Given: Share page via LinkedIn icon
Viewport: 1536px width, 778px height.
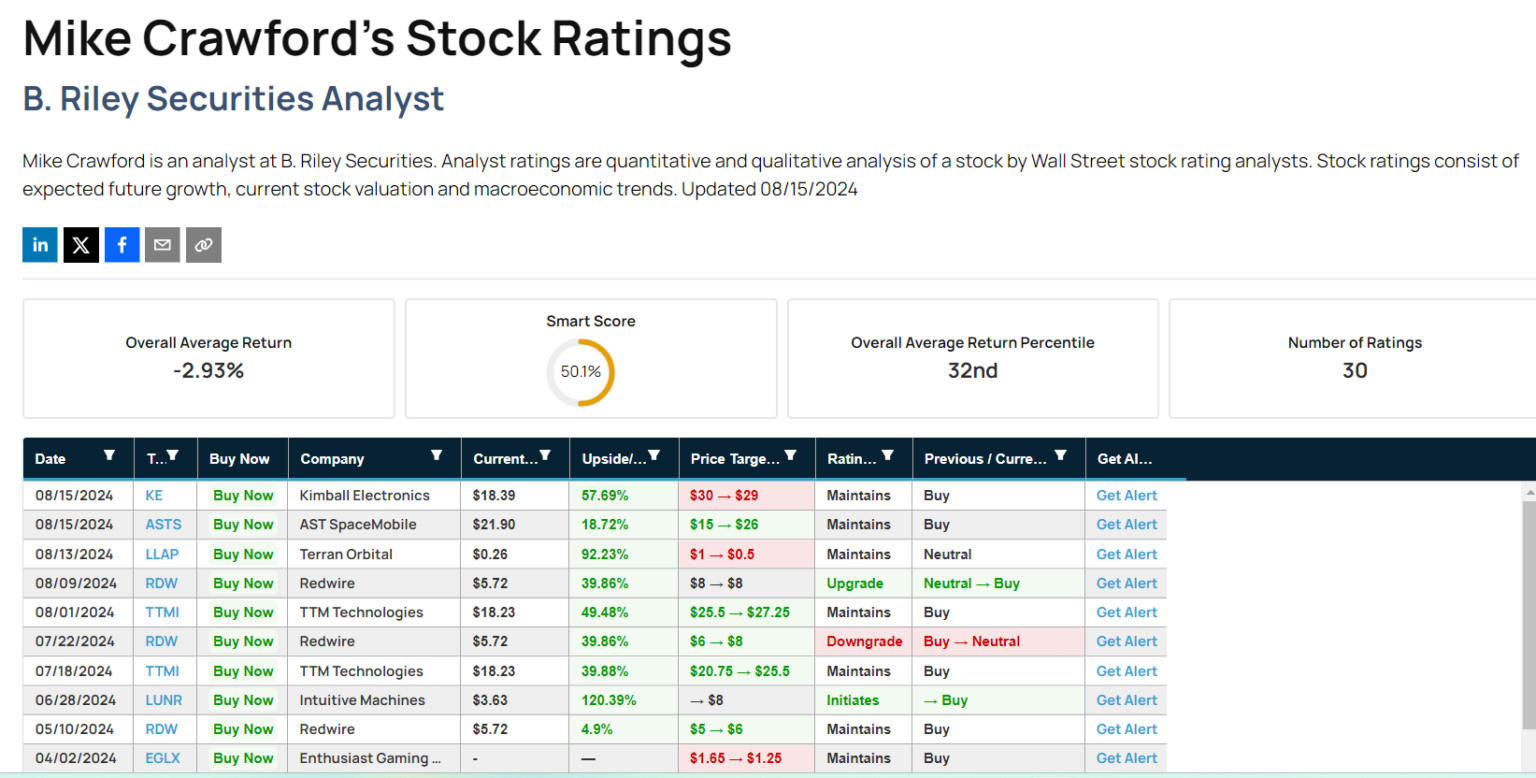Looking at the screenshot, I should (x=40, y=245).
